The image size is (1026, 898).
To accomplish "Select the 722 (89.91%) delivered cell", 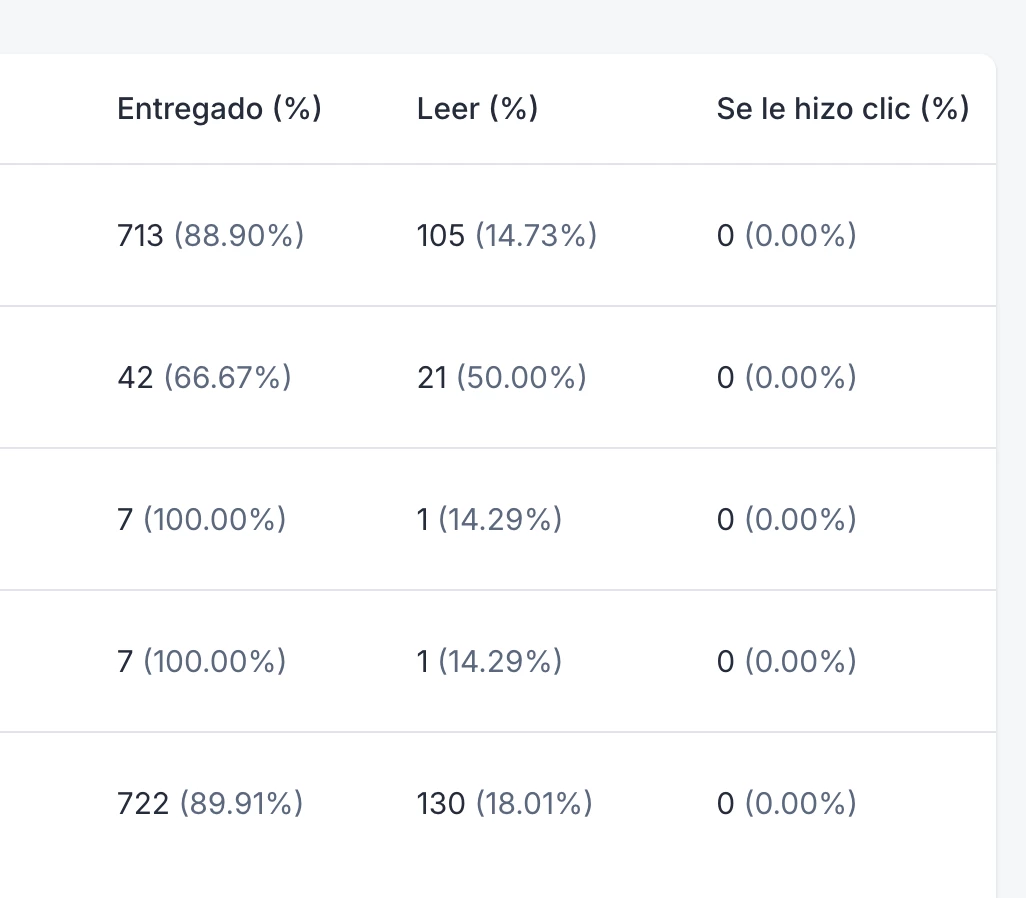I will [210, 804].
